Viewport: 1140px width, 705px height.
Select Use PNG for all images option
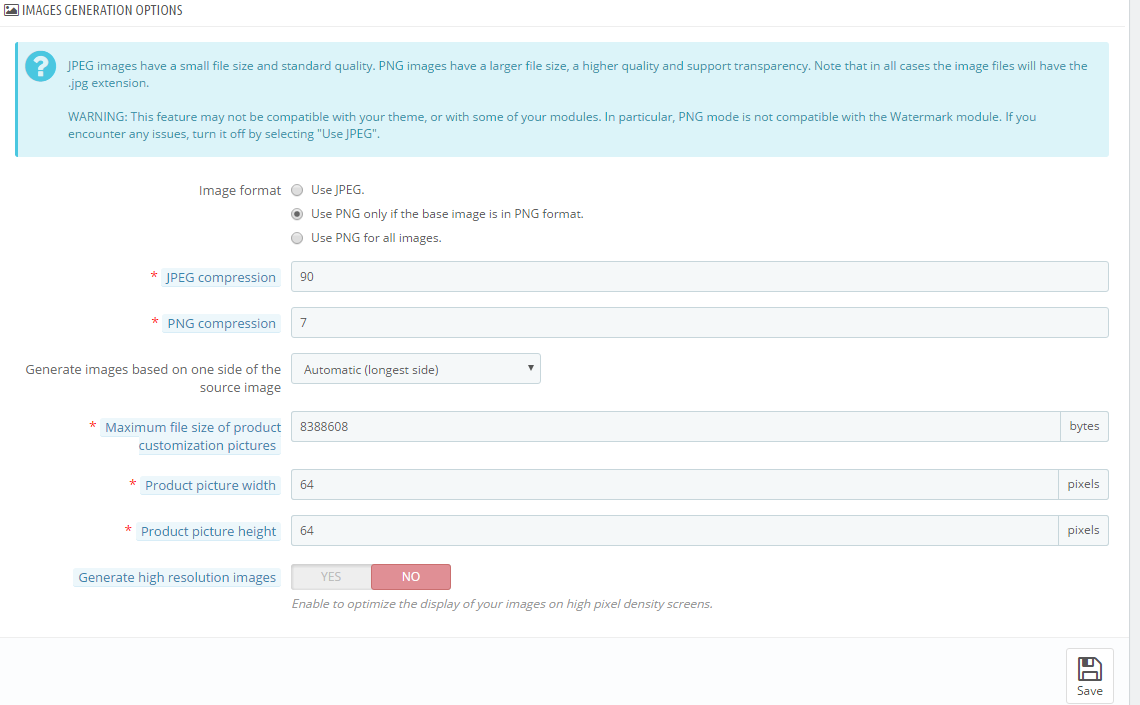pyautogui.click(x=297, y=238)
